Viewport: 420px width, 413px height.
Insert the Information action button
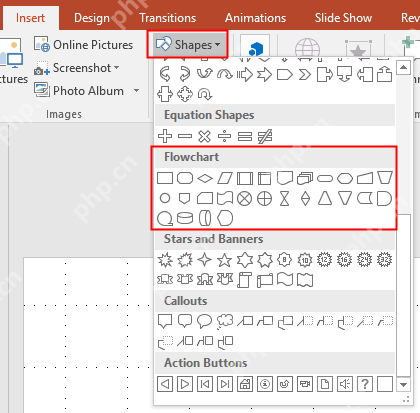(265, 384)
